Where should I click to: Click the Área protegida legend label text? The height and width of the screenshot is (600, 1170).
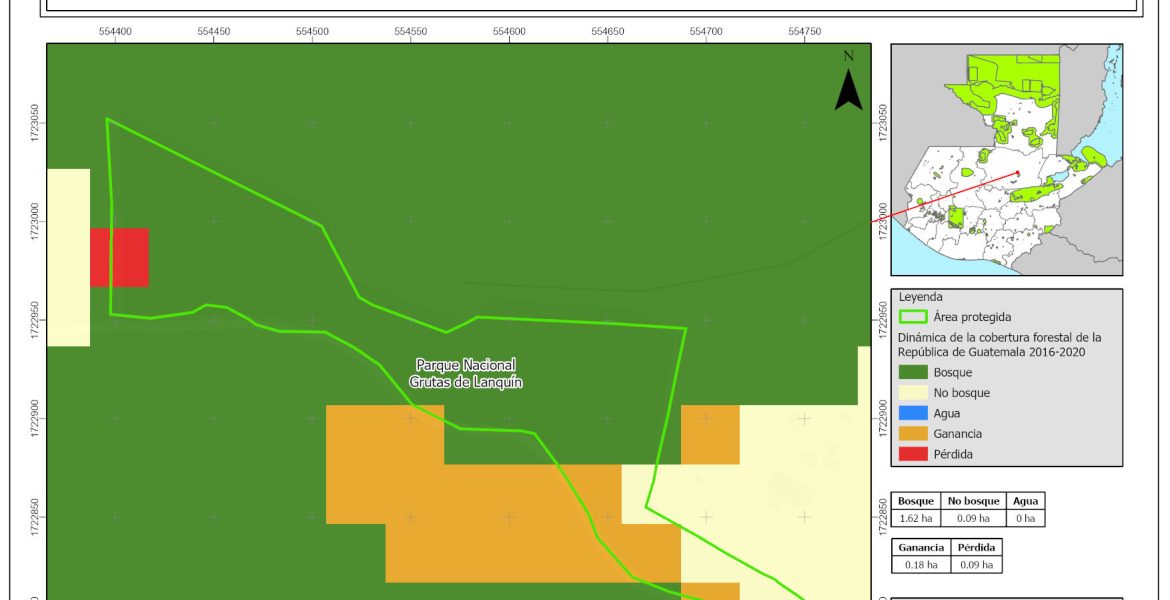click(x=972, y=317)
